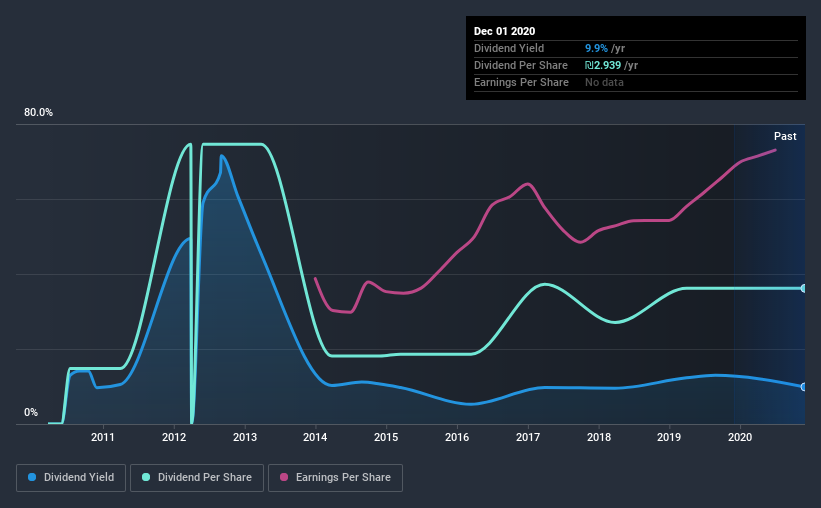Click the 9.9% dividend yield value
Image resolution: width=821 pixels, height=508 pixels.
point(596,48)
